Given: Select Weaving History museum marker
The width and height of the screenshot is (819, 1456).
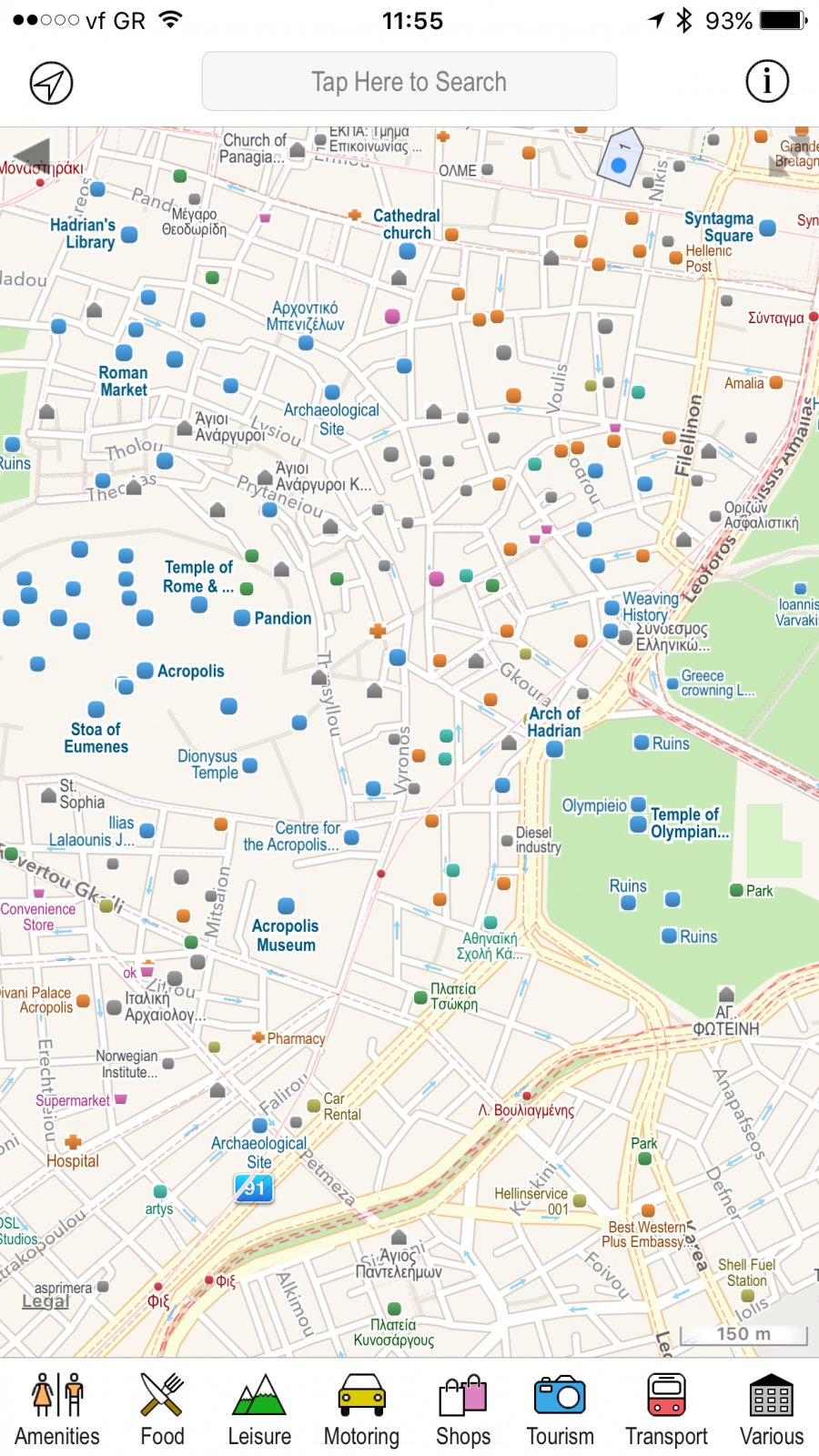Looking at the screenshot, I should [612, 607].
